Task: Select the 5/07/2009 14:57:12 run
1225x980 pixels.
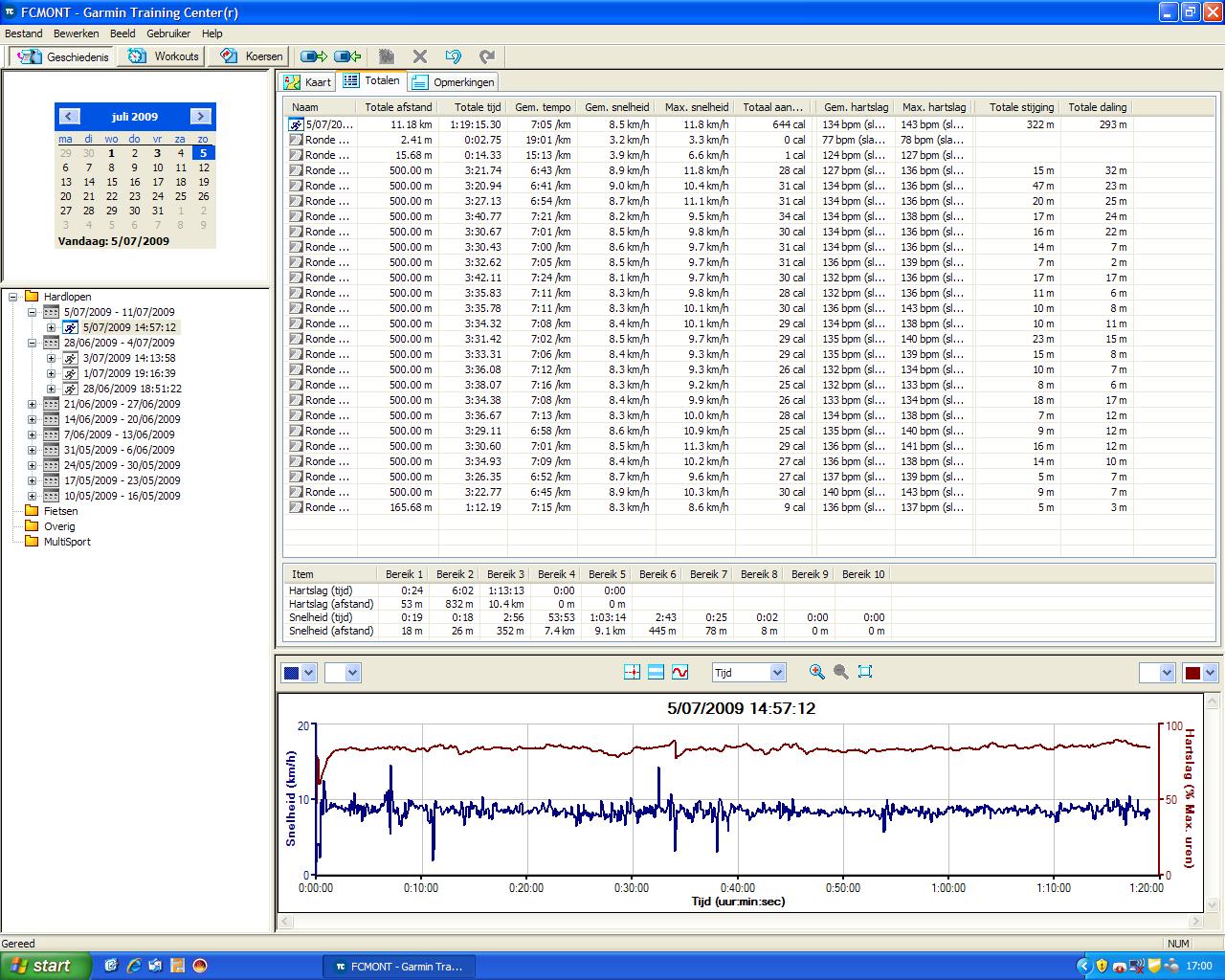Action: click(x=129, y=327)
